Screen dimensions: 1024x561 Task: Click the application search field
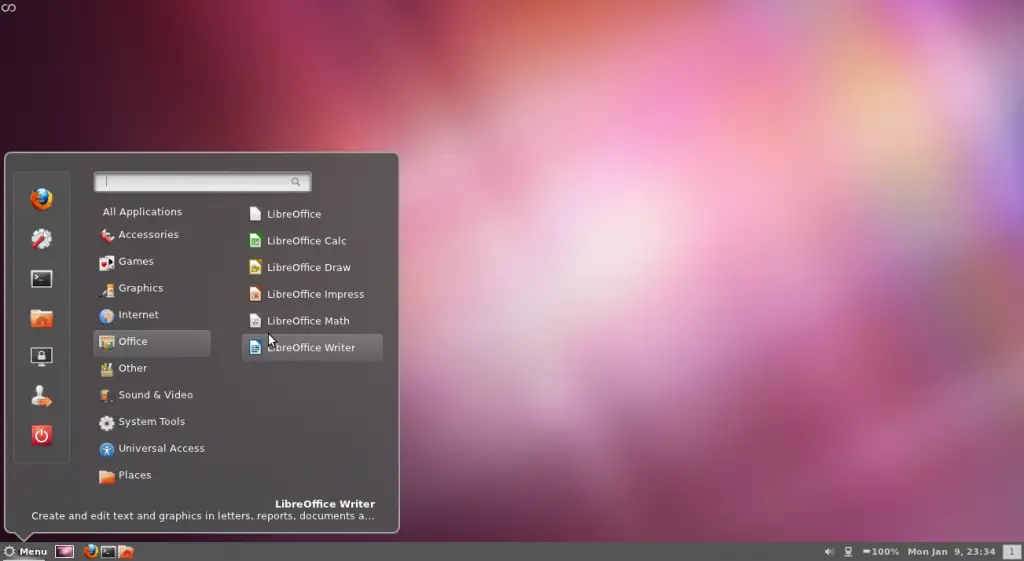198,182
